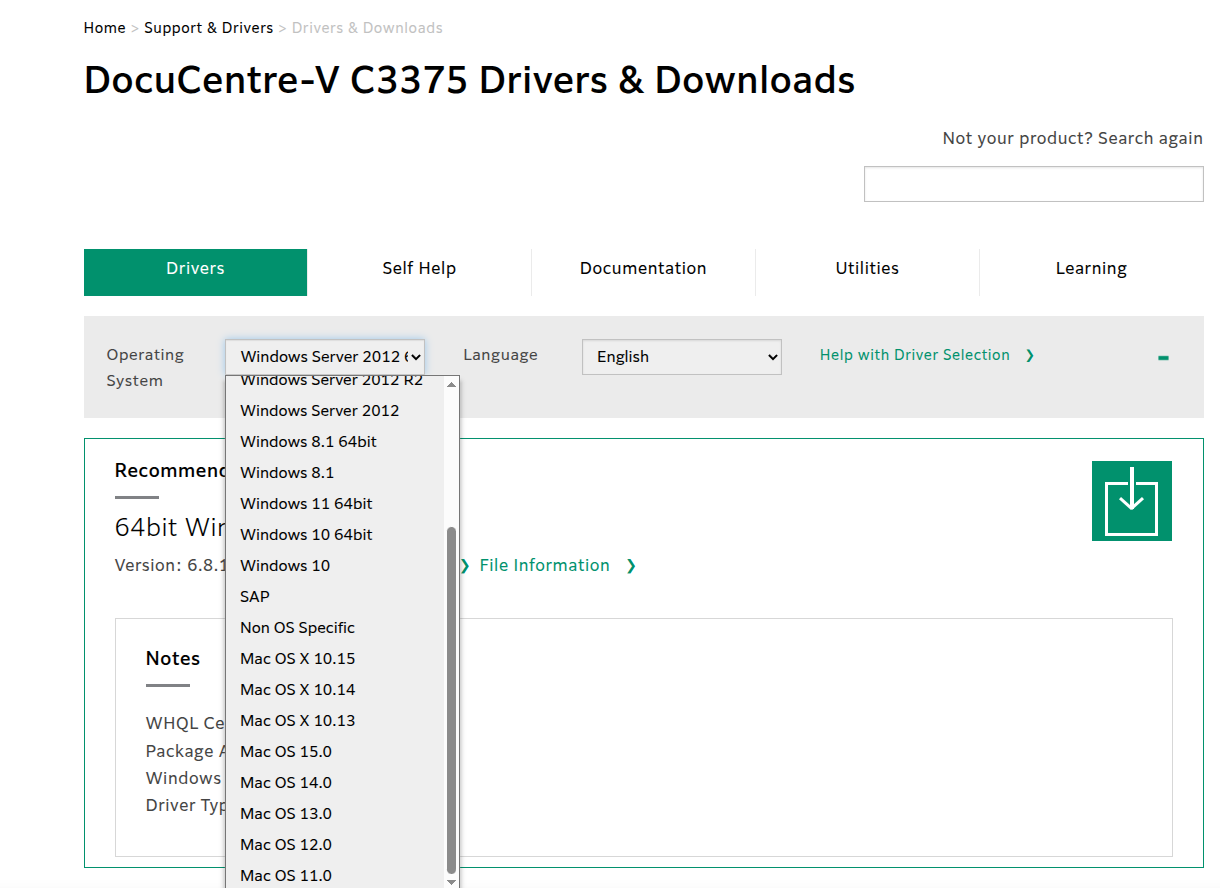The image size is (1220, 888).
Task: Click the OS list scrollbar thumb
Action: (452, 699)
